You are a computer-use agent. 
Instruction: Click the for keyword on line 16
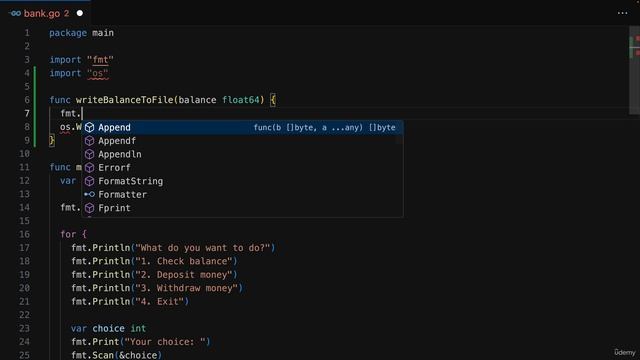tap(68, 234)
